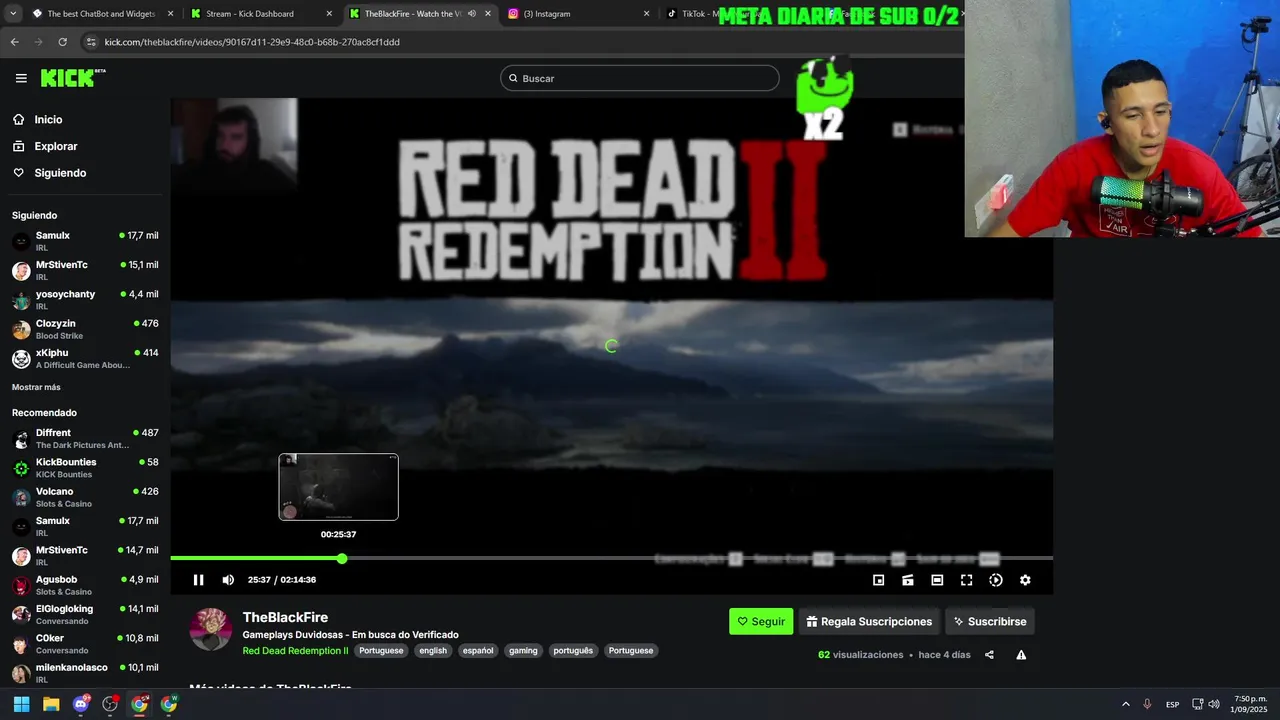Switch to Instagram browser tab
The width and height of the screenshot is (1280, 720).
coord(578,14)
